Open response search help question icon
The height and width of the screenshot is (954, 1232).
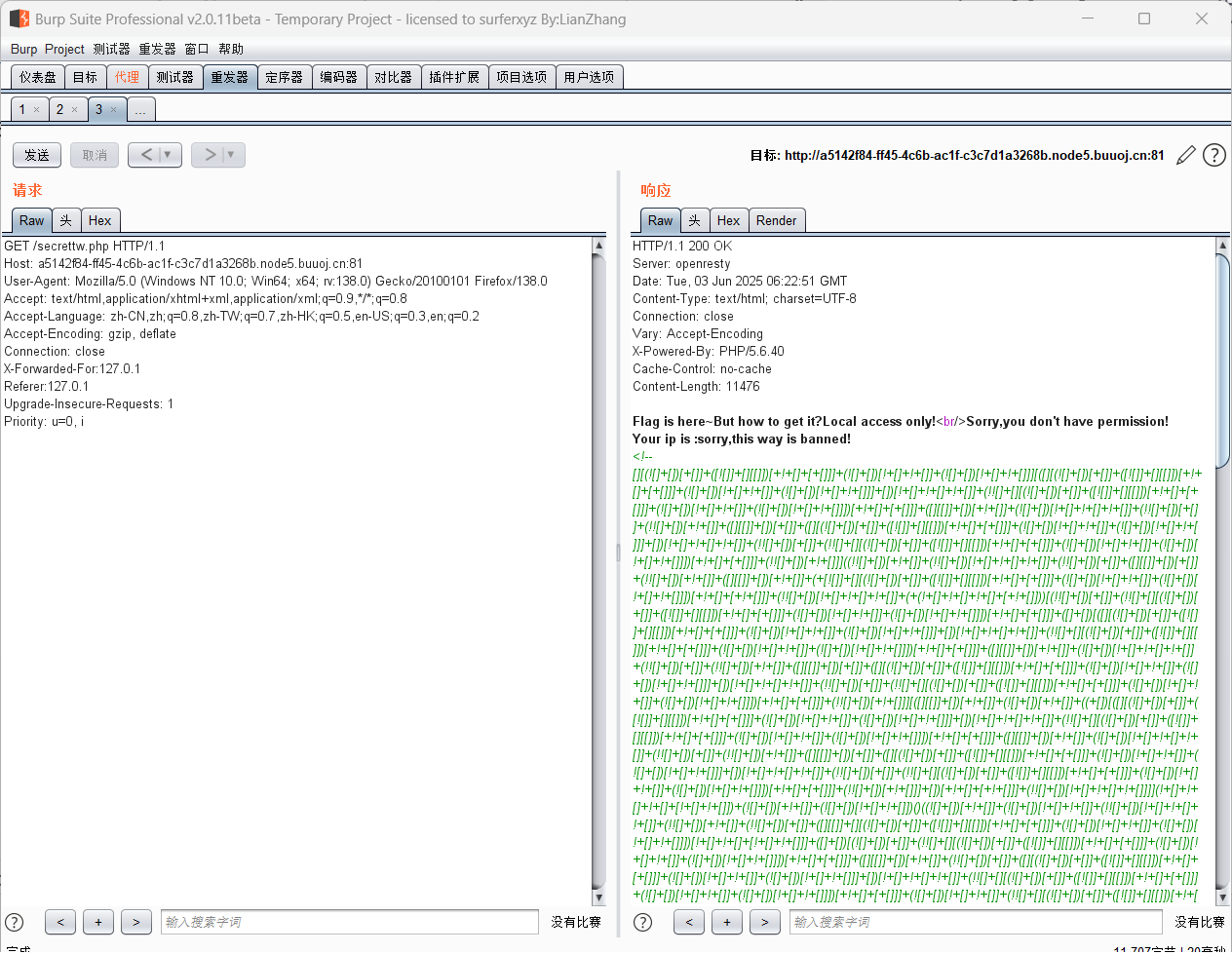pyautogui.click(x=643, y=922)
